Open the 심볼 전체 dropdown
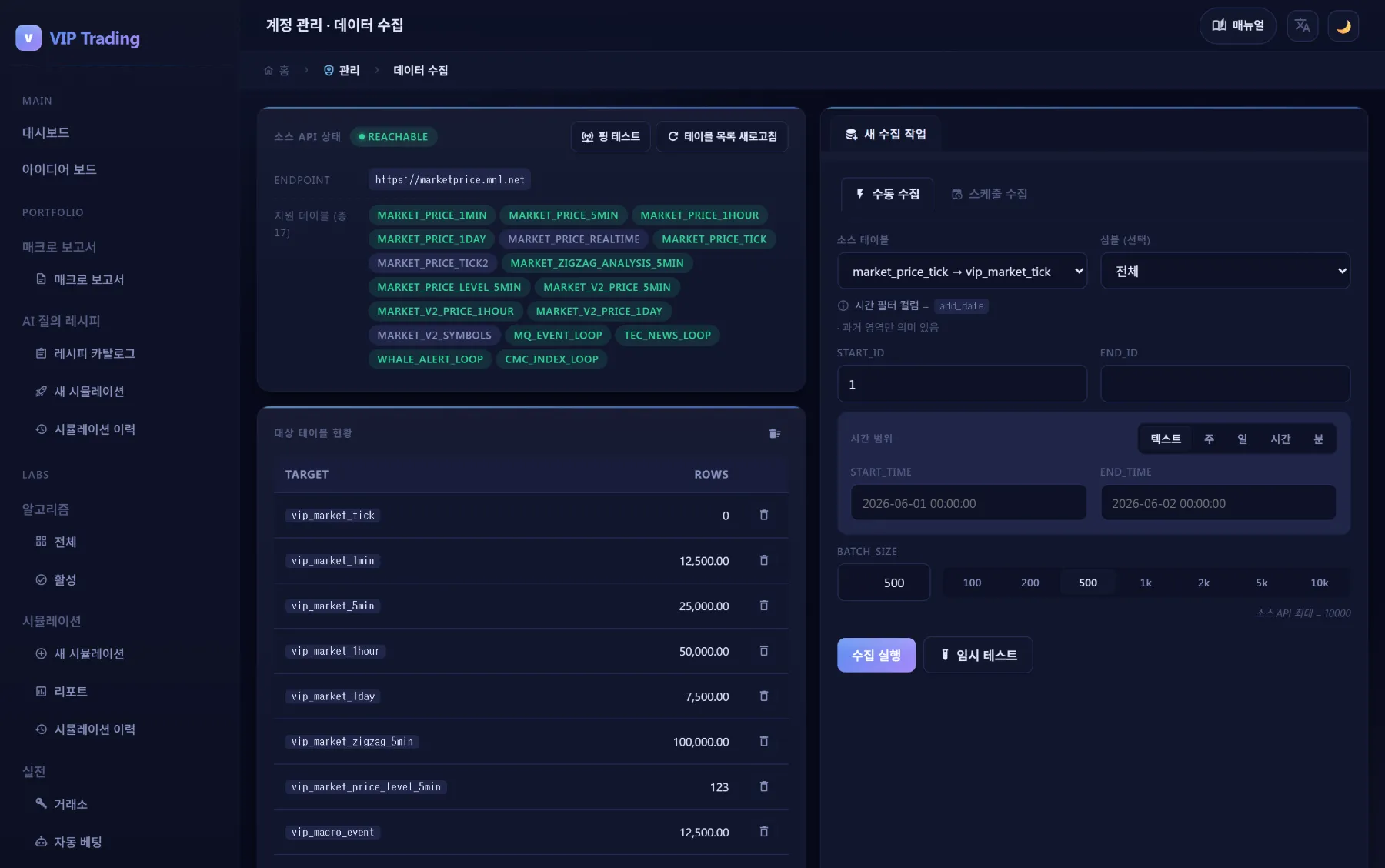1385x868 pixels. [x=1225, y=272]
